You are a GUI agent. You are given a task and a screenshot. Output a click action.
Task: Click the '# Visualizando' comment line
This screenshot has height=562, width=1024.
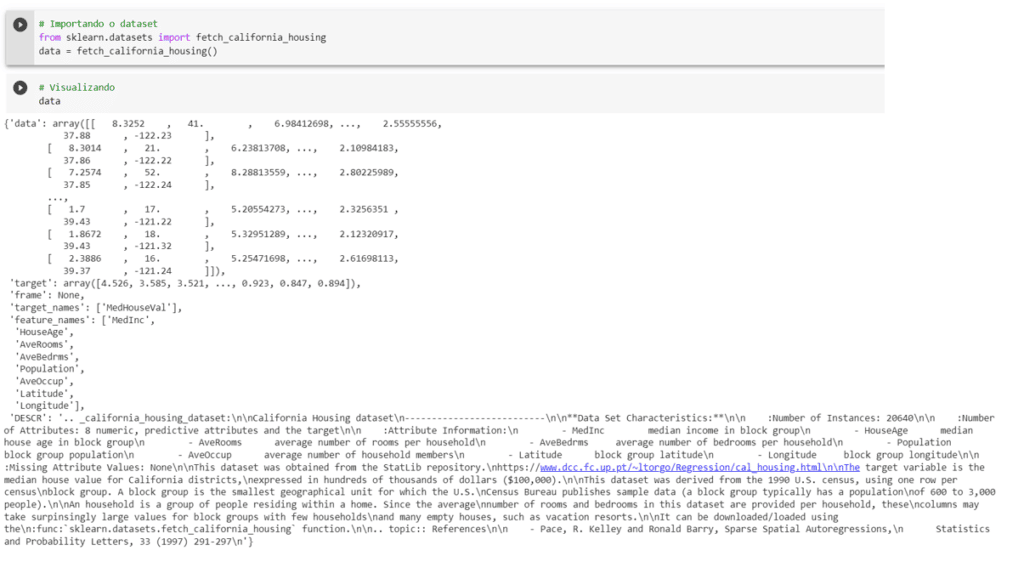point(76,87)
